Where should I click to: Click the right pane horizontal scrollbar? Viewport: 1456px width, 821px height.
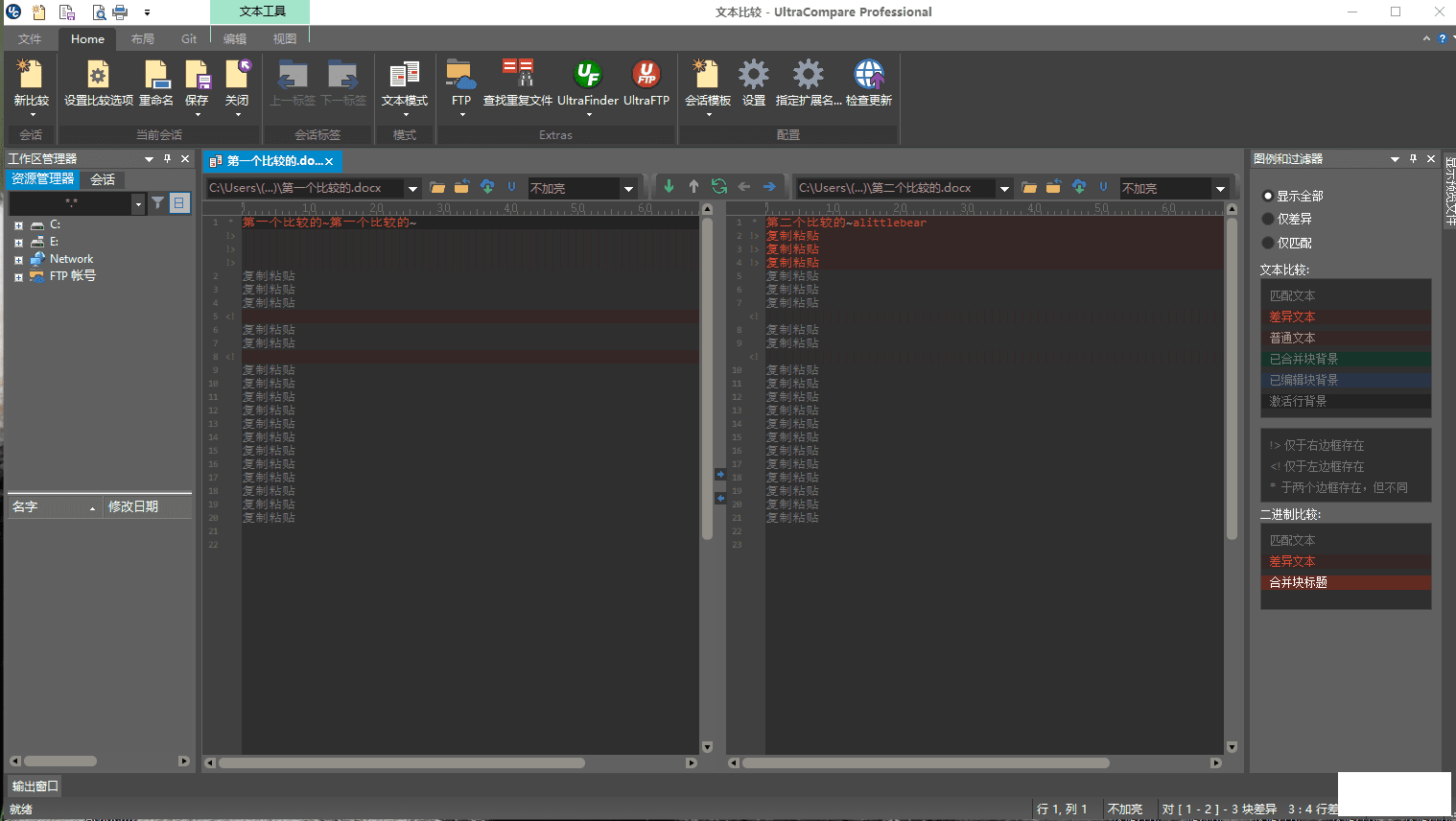(x=926, y=762)
